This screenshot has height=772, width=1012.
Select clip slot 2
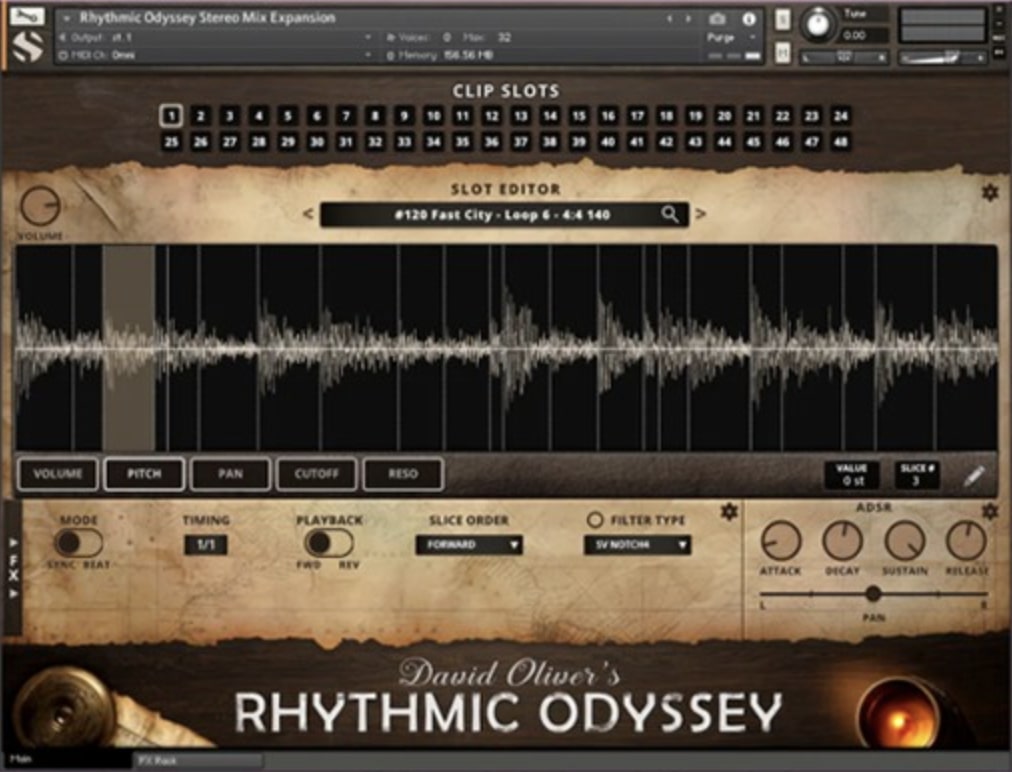tap(201, 116)
